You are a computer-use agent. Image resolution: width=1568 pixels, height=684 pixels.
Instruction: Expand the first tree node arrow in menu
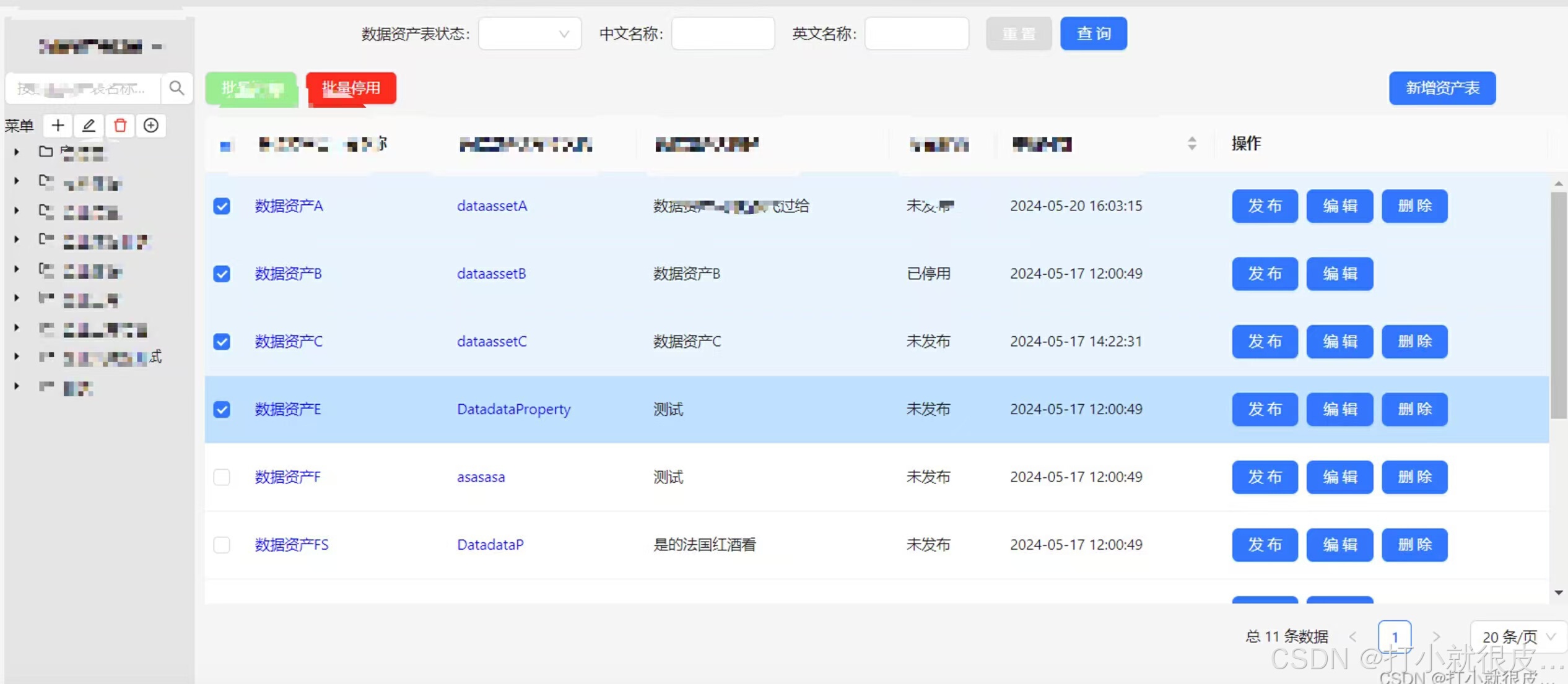tap(17, 152)
